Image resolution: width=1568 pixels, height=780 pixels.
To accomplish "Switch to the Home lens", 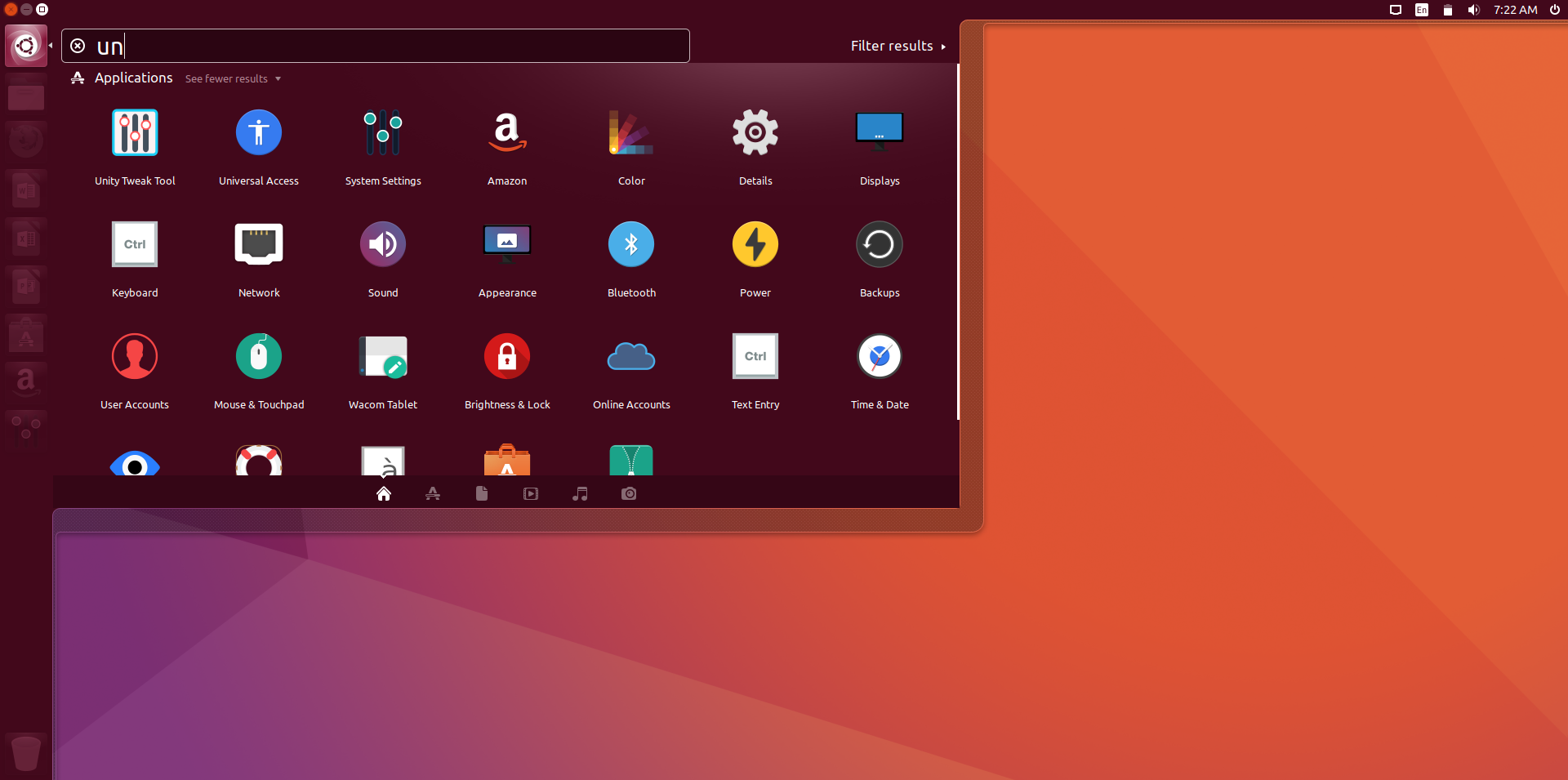I will click(384, 493).
